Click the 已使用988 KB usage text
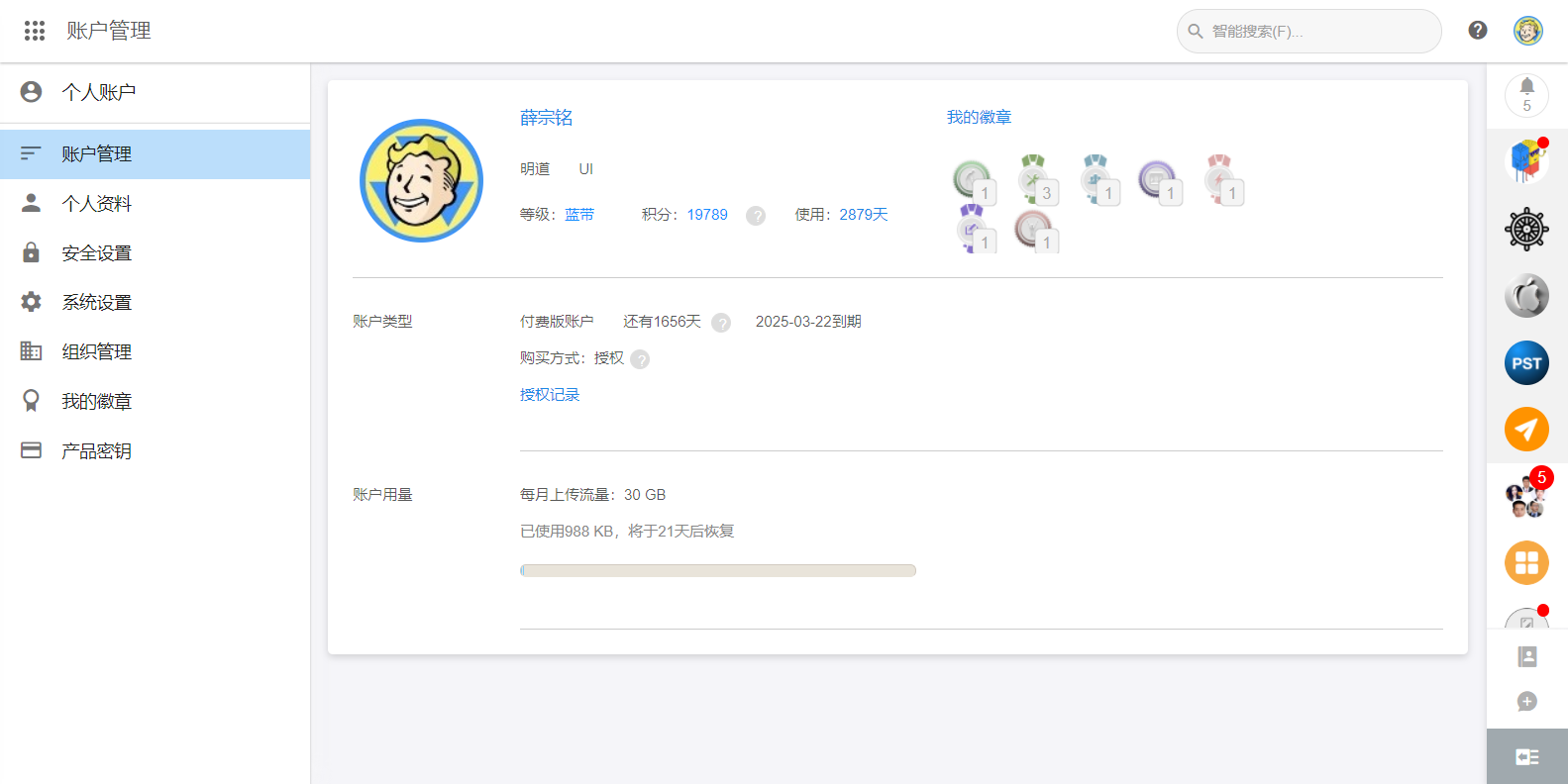The height and width of the screenshot is (784, 1568). click(x=627, y=532)
